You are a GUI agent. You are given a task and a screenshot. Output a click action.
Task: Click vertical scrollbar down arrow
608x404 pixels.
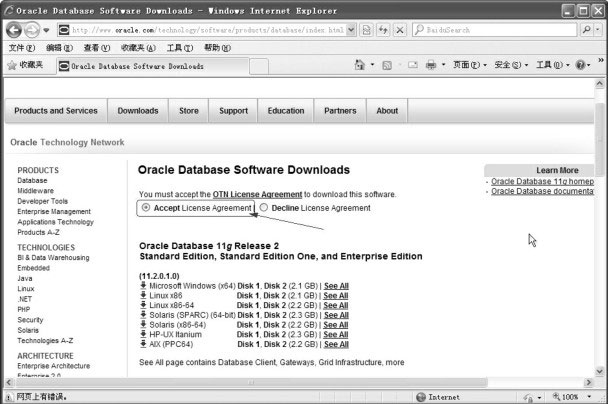click(x=599, y=371)
